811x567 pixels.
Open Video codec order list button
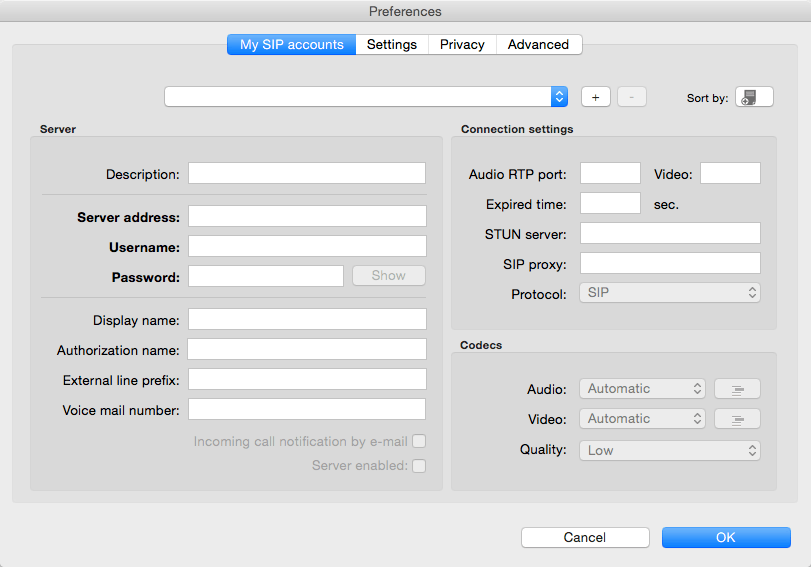(736, 419)
